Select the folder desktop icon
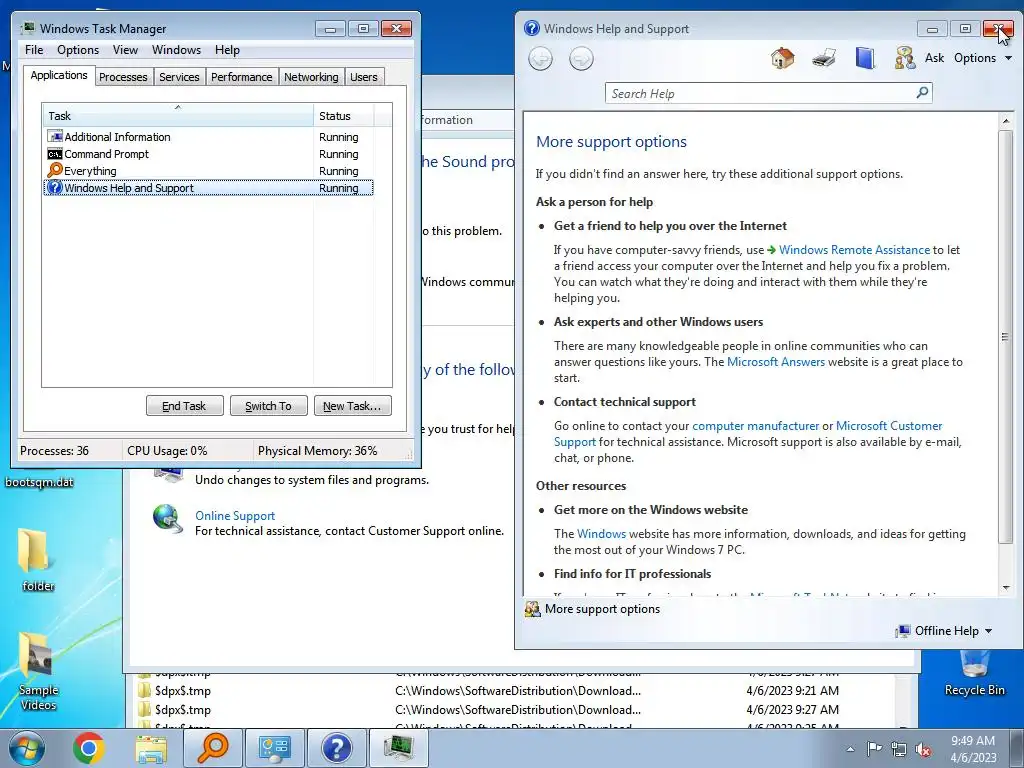Viewport: 1024px width, 768px height. tap(37, 560)
